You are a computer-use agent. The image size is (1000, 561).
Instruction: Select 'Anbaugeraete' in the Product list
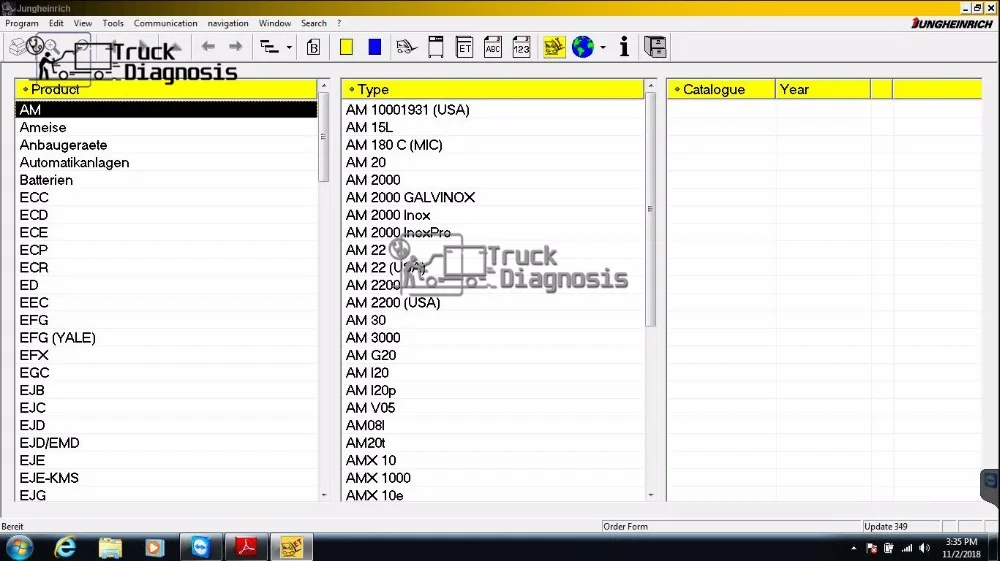(166, 145)
